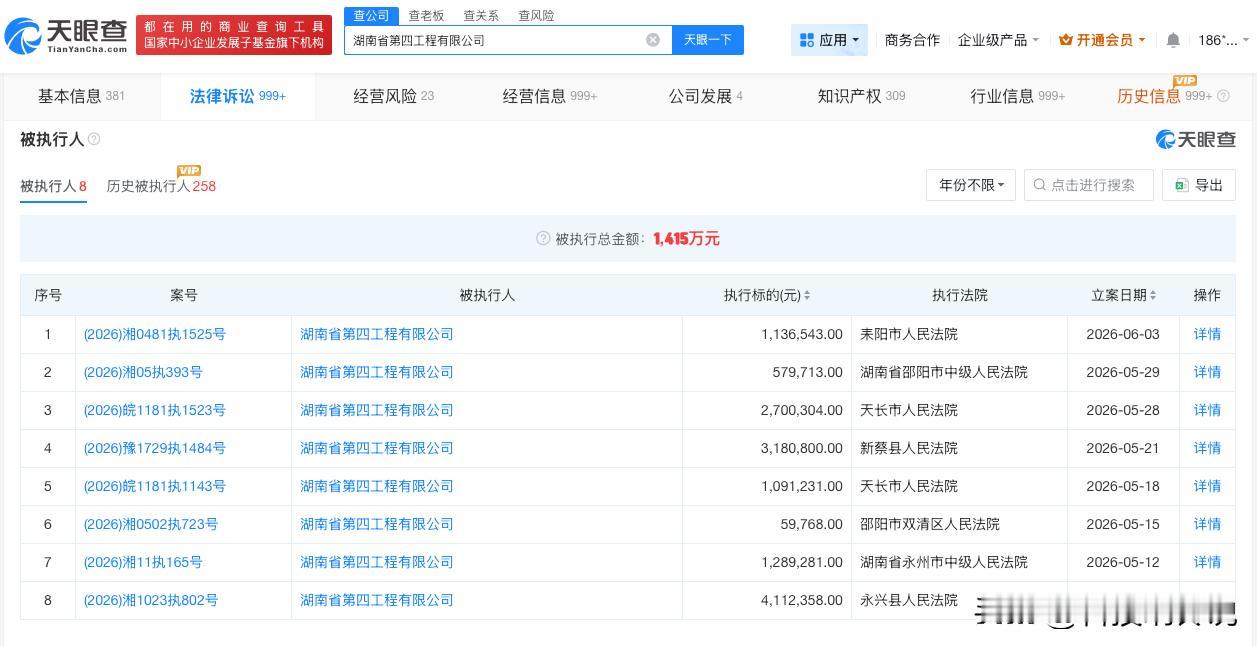Image resolution: width=1257 pixels, height=646 pixels.
Task: Select amount 3,180,800.00 cell
Action: 767,448
